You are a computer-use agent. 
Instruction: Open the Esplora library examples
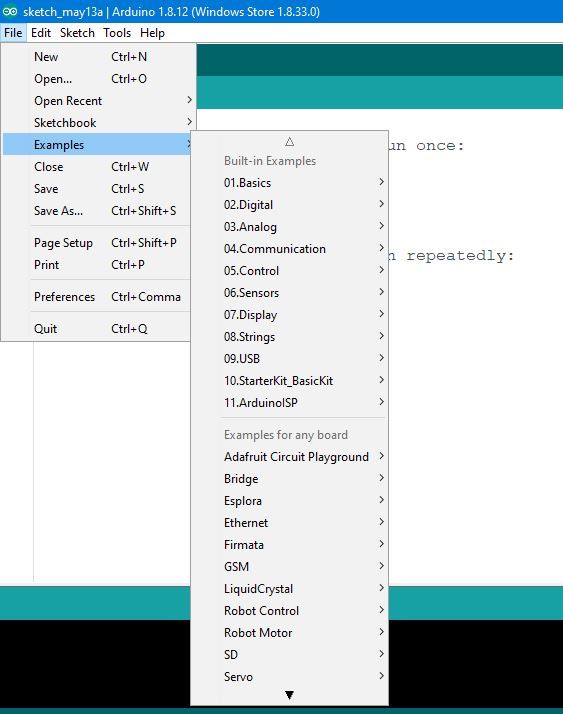coord(289,500)
